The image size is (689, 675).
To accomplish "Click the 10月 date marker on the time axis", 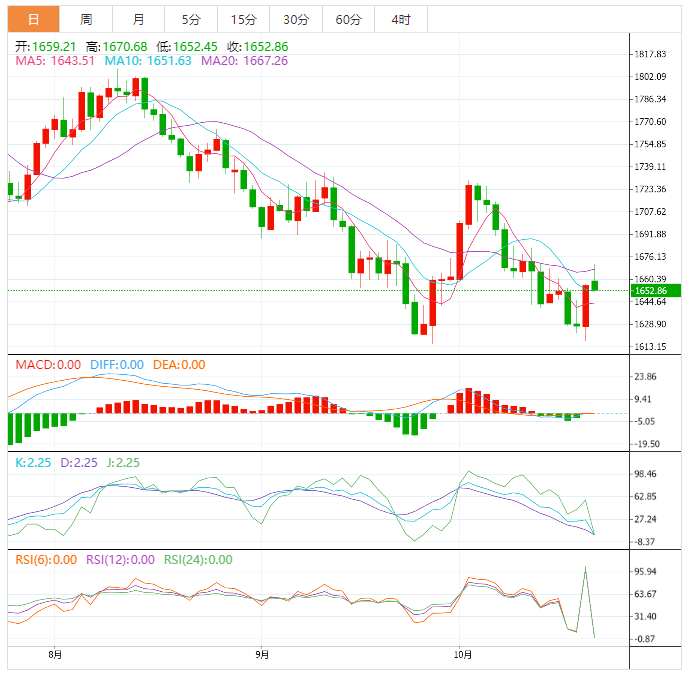I will (x=461, y=655).
